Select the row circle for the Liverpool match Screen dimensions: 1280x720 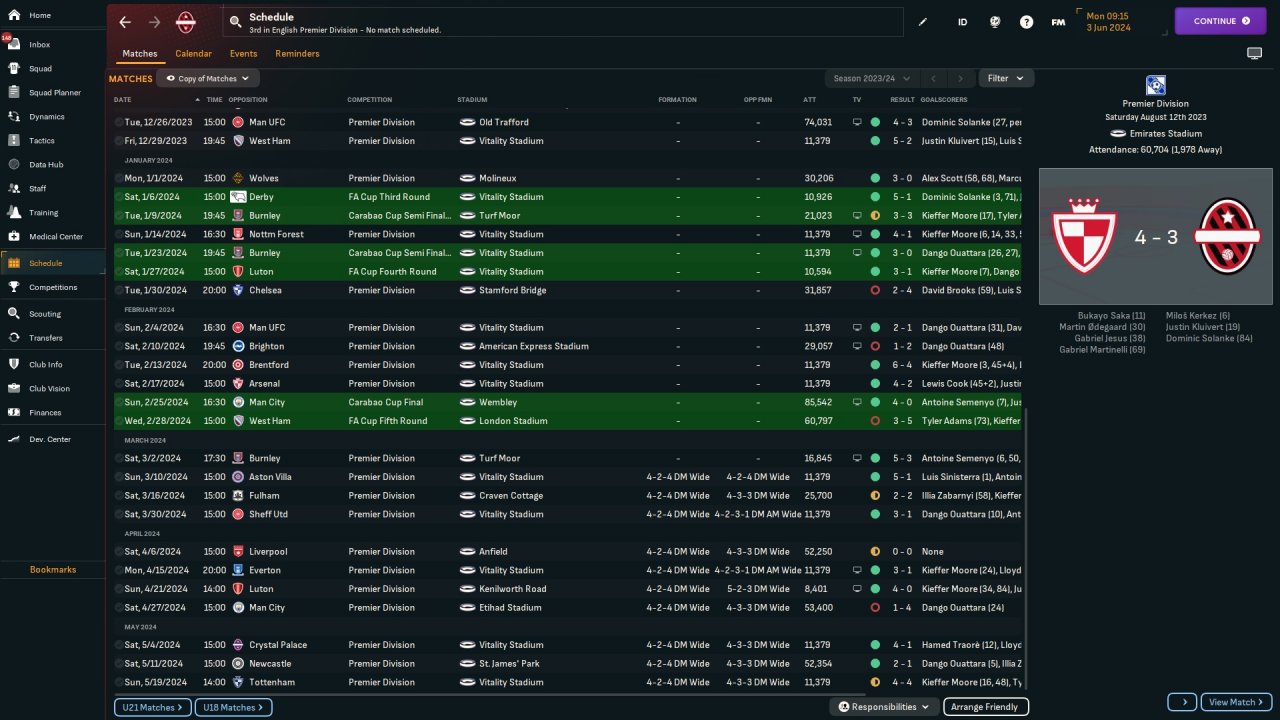(x=119, y=551)
